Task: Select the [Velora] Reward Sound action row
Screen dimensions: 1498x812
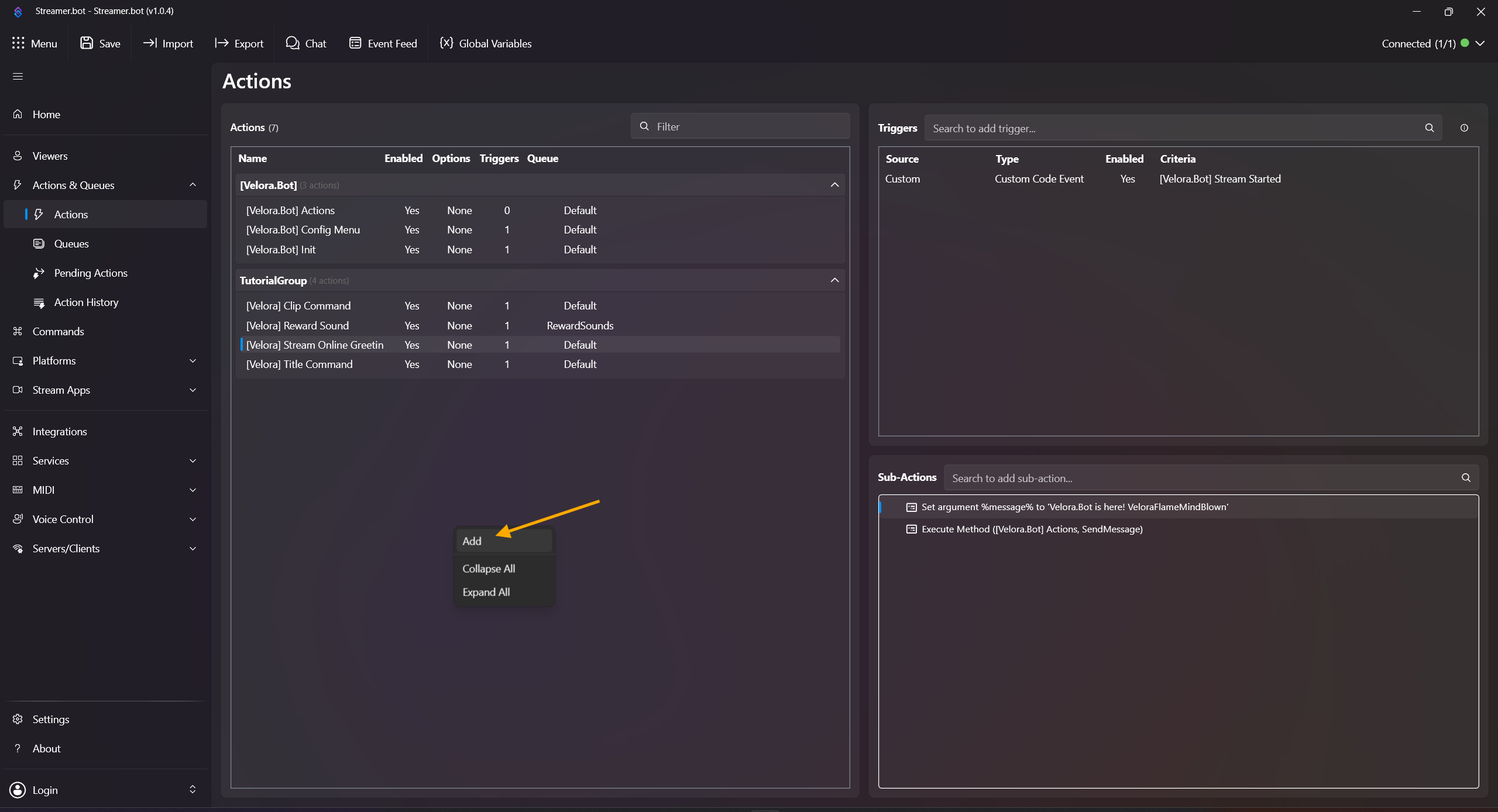Action: coord(297,325)
